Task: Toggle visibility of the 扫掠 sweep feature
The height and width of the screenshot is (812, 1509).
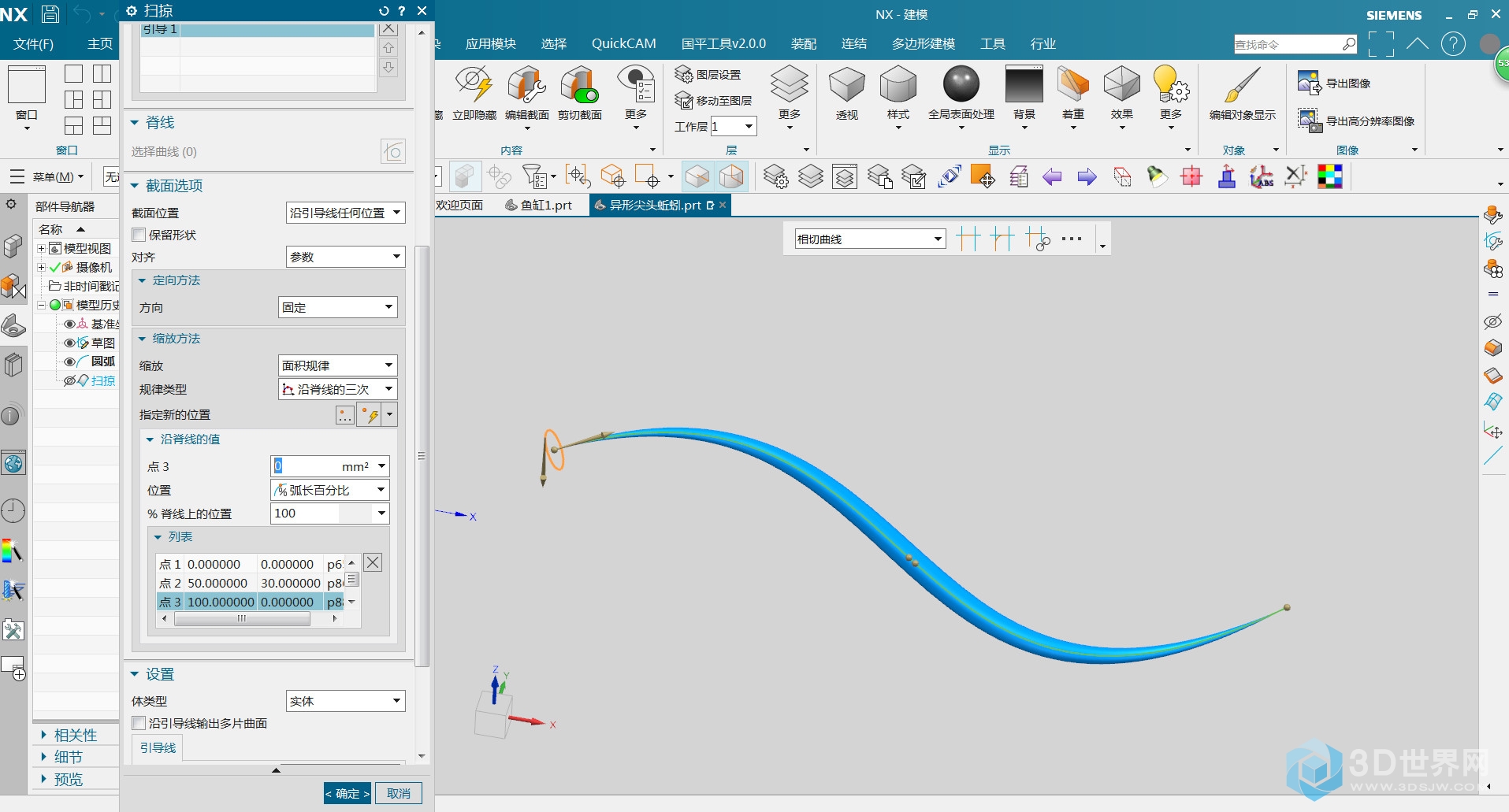Action: tap(69, 380)
